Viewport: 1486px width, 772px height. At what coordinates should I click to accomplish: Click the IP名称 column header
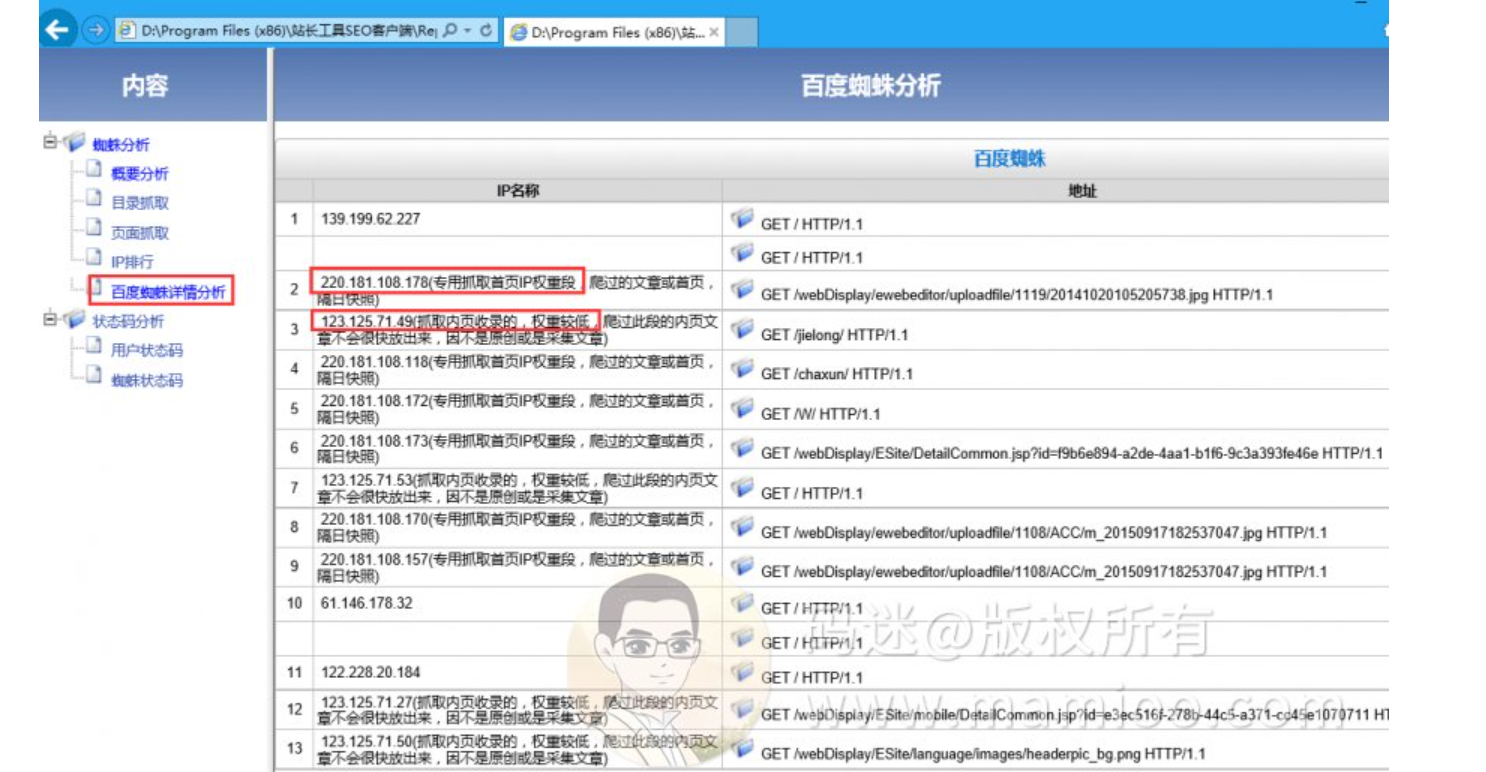518,190
